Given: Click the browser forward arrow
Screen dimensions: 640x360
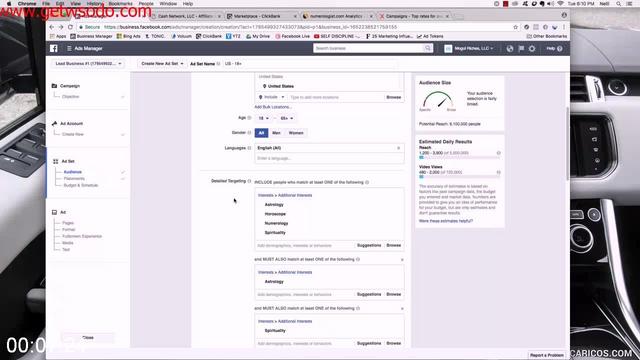Looking at the screenshot, I should click(61, 27).
